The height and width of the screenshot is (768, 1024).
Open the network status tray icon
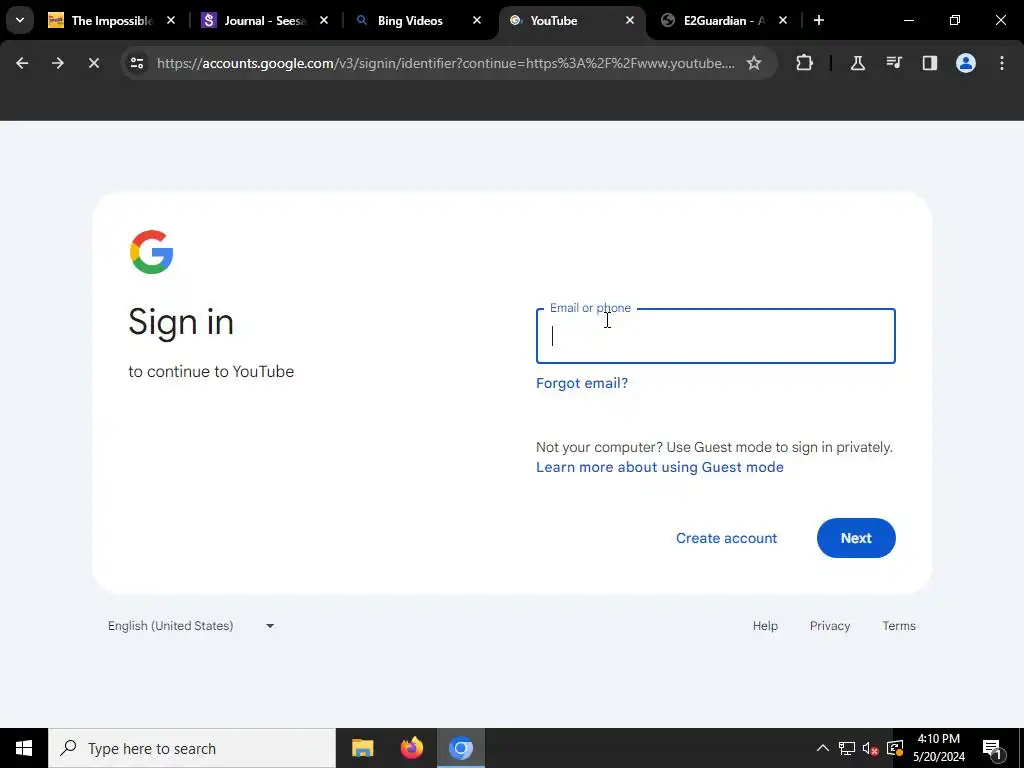coord(847,748)
